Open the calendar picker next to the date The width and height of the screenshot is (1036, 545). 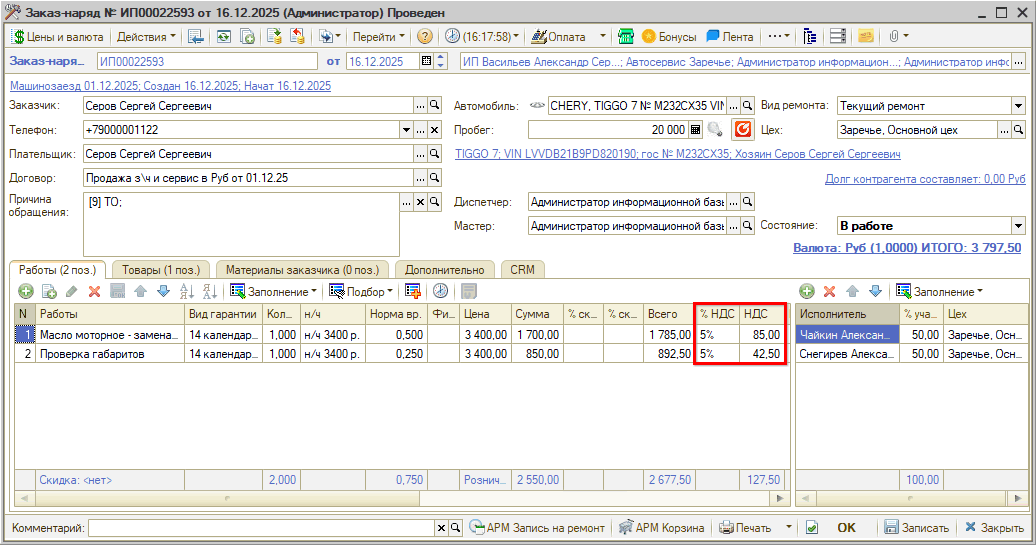point(427,62)
